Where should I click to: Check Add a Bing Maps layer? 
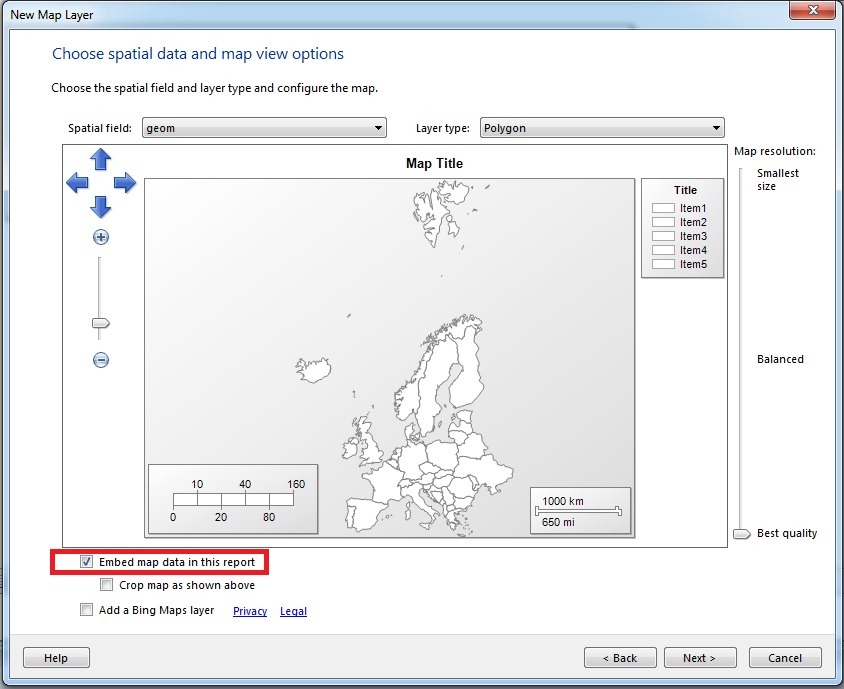(86, 609)
